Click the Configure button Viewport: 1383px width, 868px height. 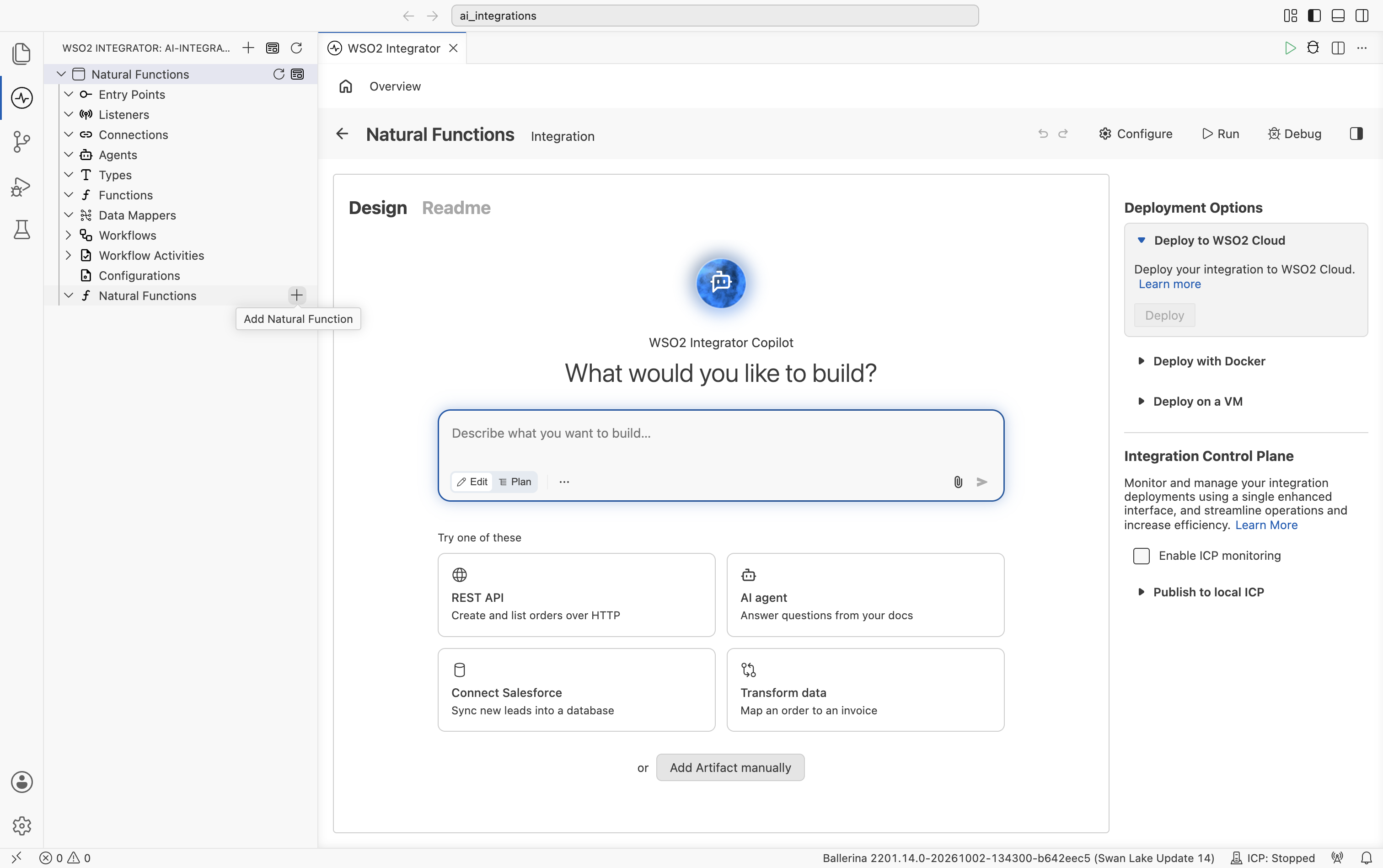pos(1136,134)
